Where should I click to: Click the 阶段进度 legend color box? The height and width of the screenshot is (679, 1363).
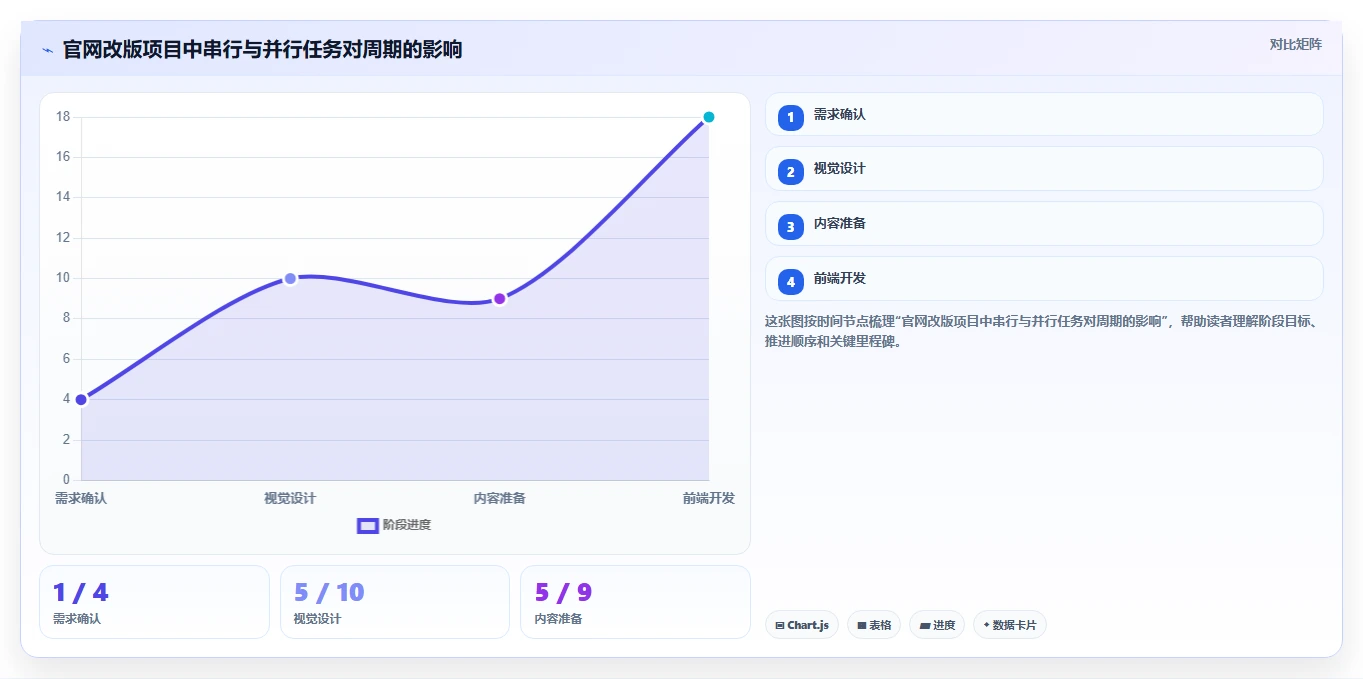(368, 526)
